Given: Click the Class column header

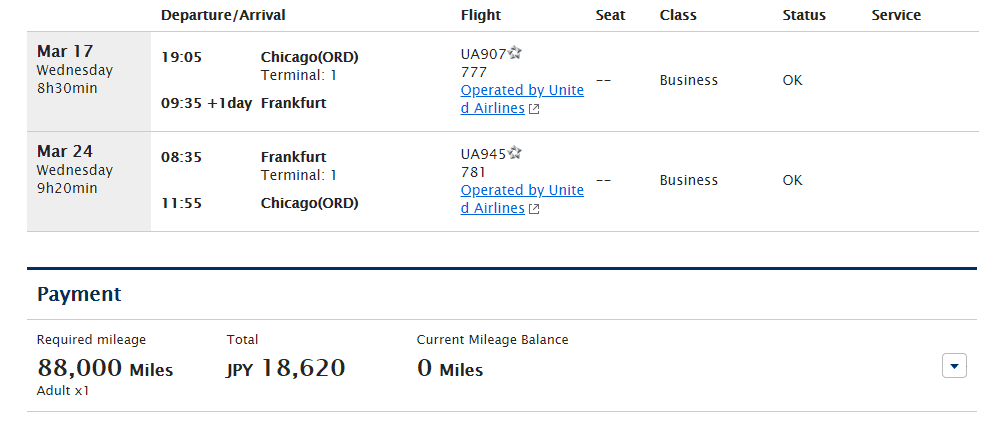Looking at the screenshot, I should (x=678, y=15).
